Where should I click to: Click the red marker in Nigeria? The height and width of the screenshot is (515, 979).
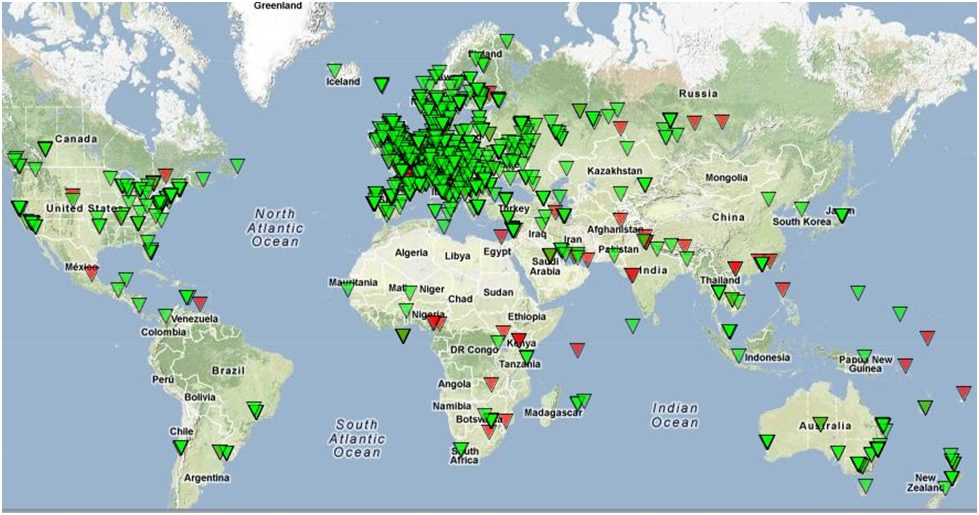coord(434,322)
